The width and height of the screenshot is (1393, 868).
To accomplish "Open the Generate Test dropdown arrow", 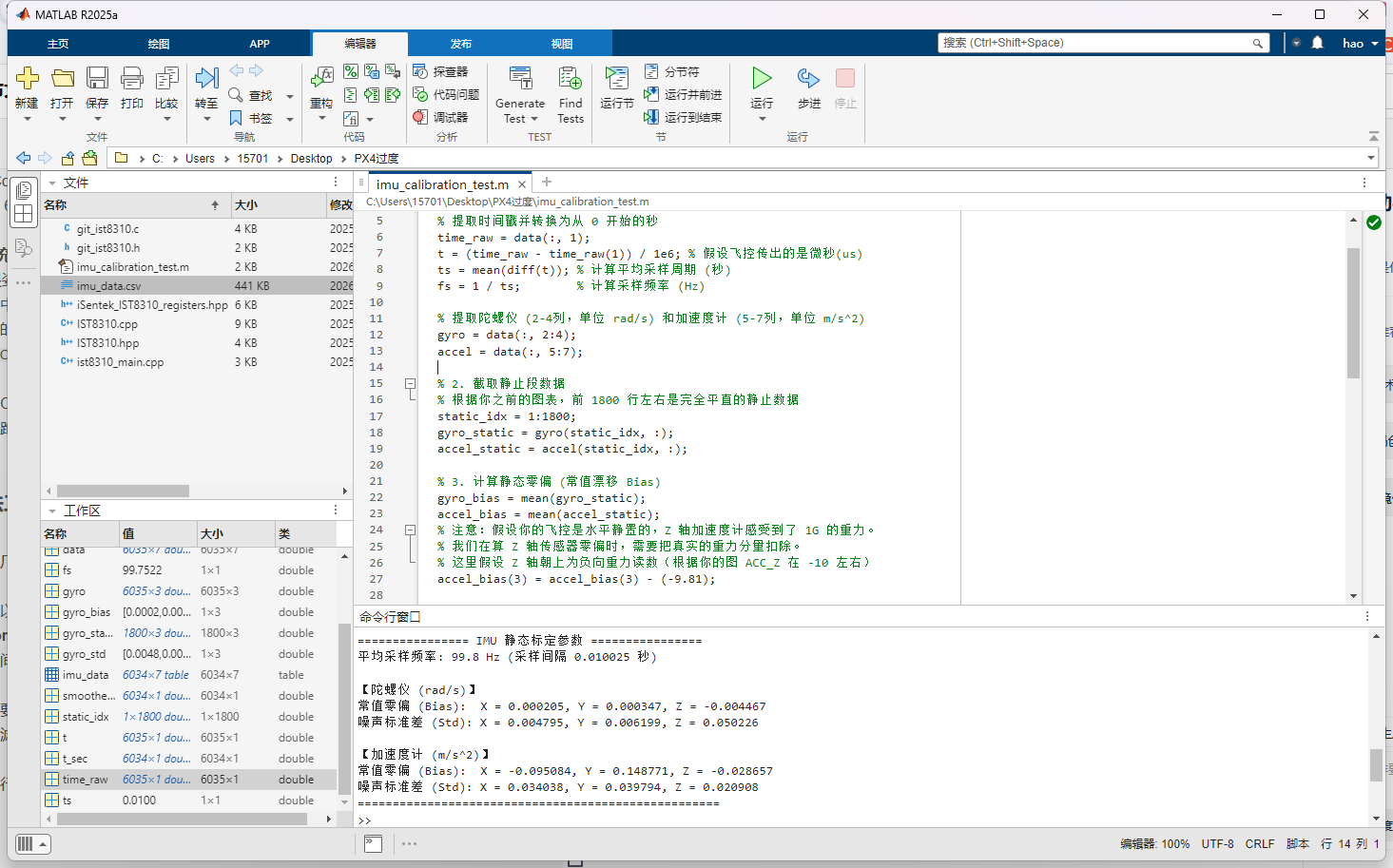I will pos(534,119).
